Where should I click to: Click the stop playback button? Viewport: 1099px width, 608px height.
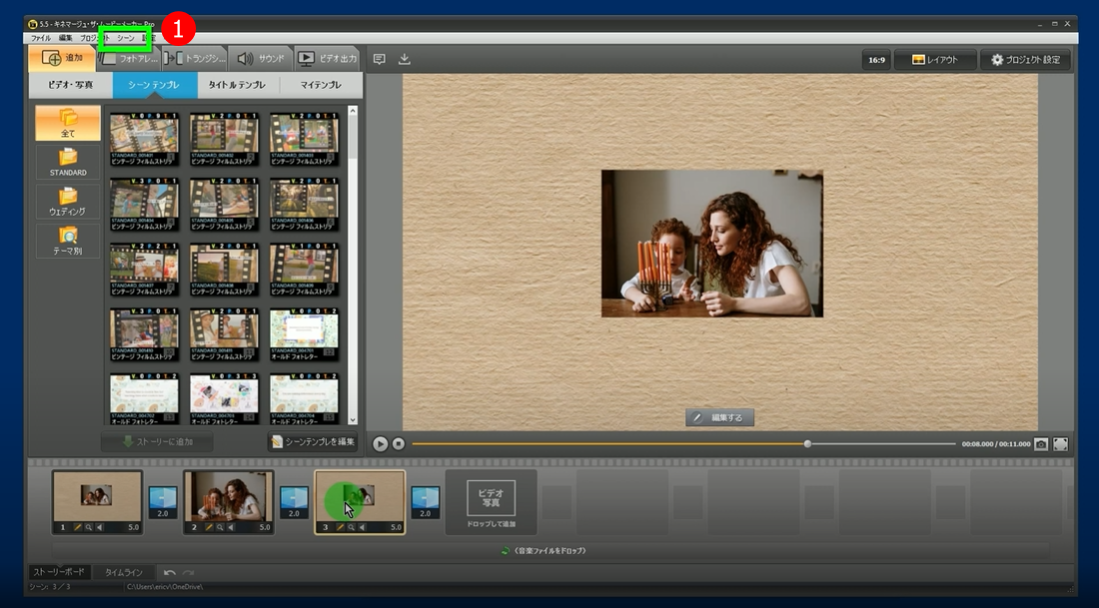398,444
